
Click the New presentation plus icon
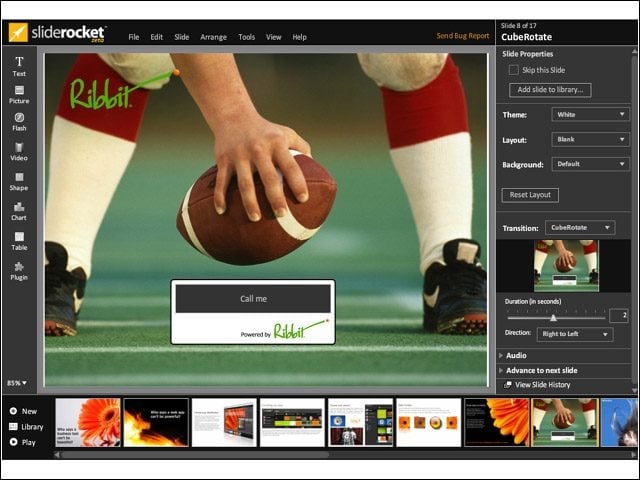point(13,411)
